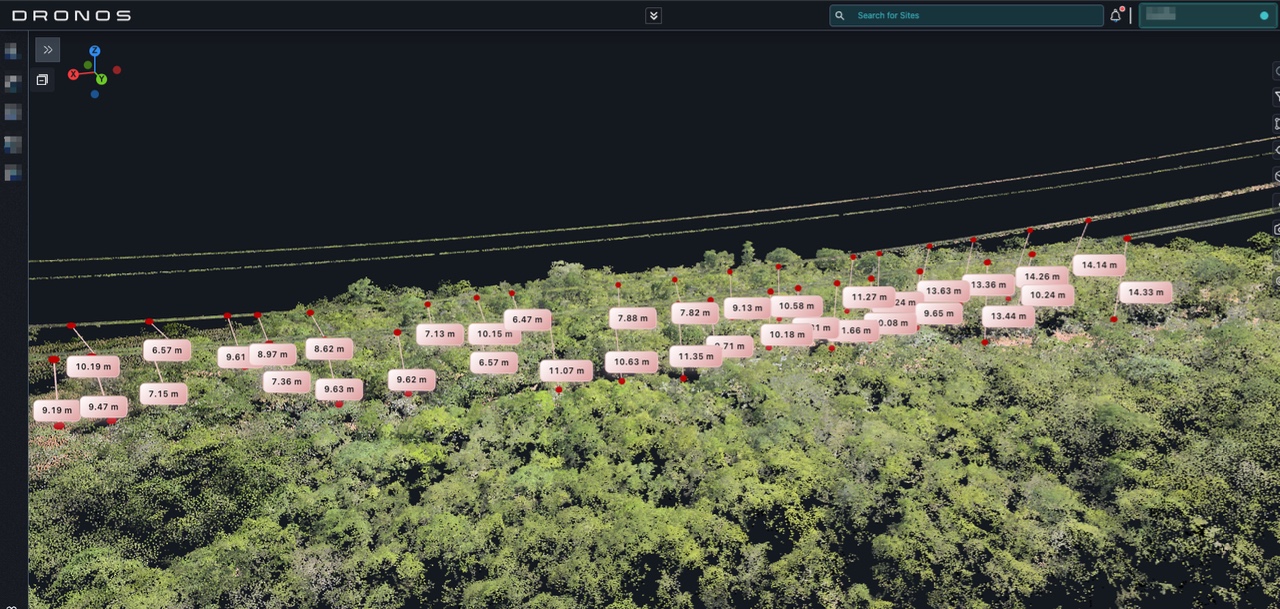This screenshot has width=1280, height=609.
Task: Click the collapse-all stacked minus icon
Action: pos(42,80)
